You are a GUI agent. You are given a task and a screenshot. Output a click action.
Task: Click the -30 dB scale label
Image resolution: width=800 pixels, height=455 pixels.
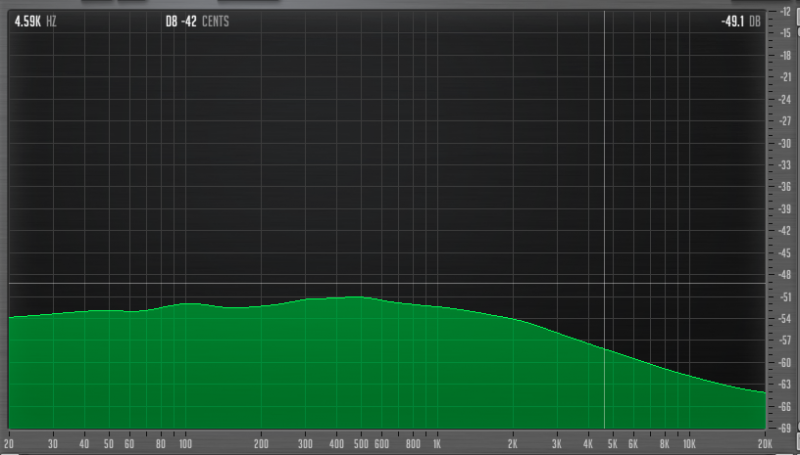pyautogui.click(x=784, y=143)
